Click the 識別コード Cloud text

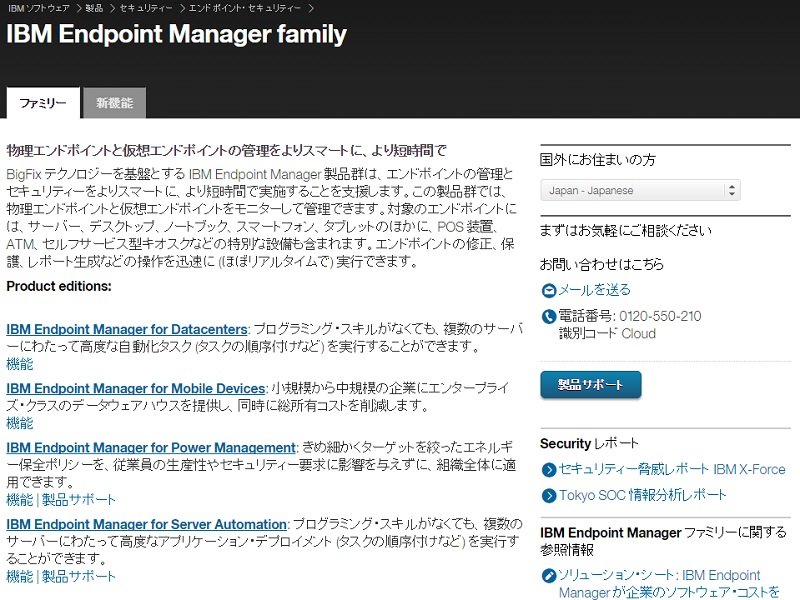tap(607, 334)
